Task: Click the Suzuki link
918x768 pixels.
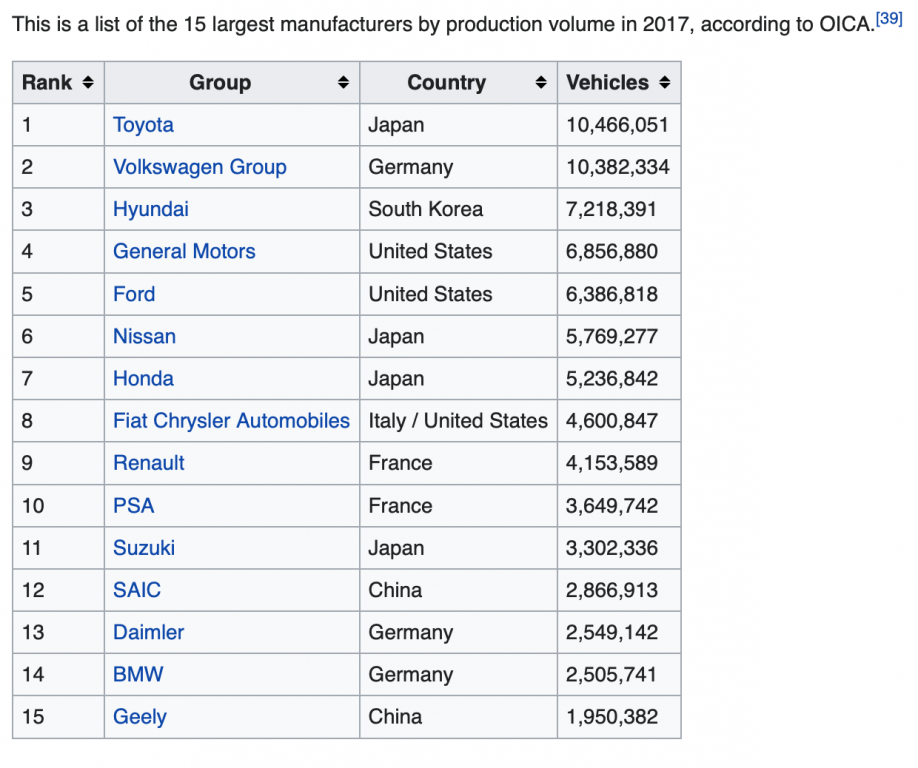Action: 144,548
